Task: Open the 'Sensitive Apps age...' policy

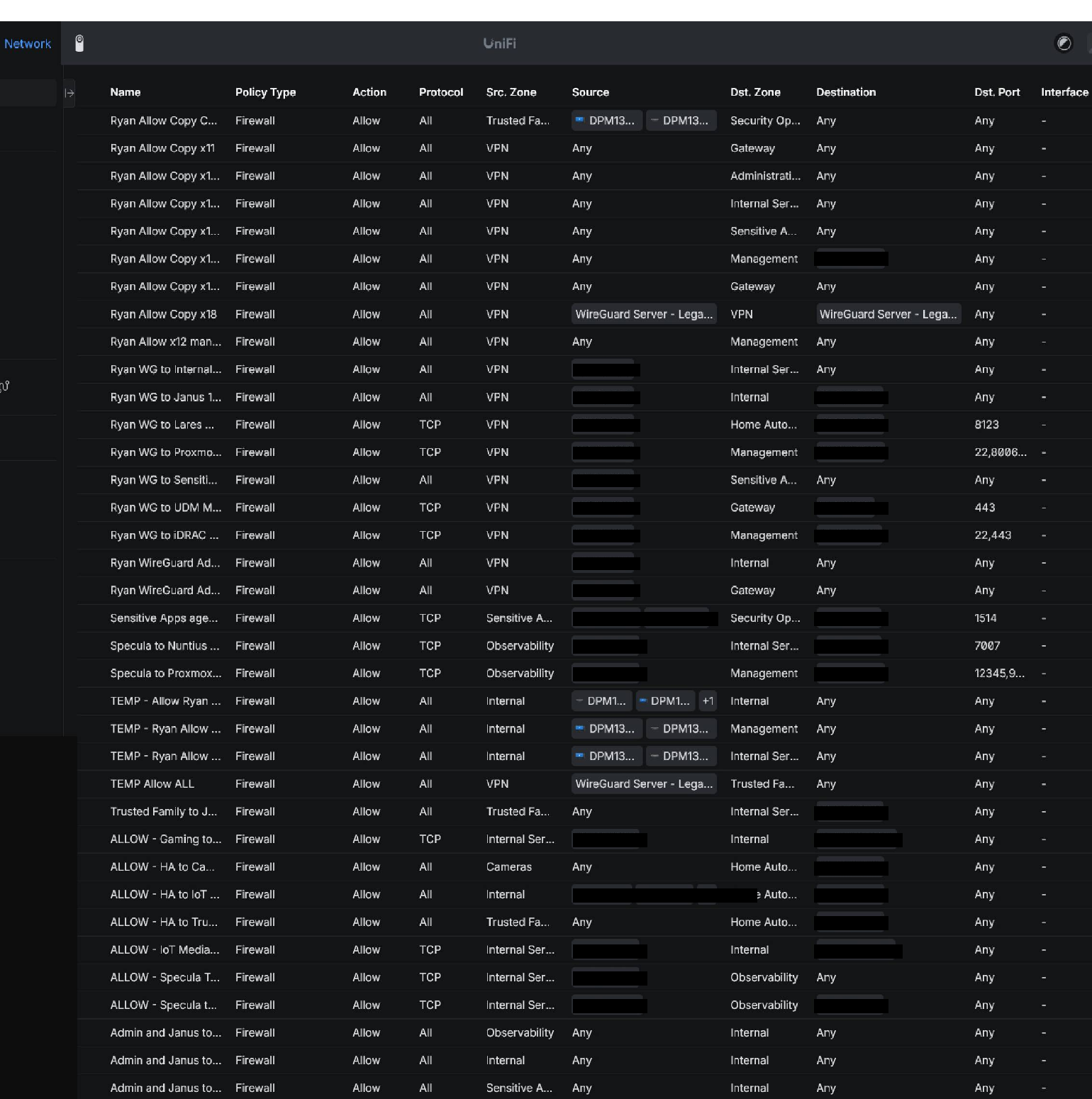Action: 164,618
